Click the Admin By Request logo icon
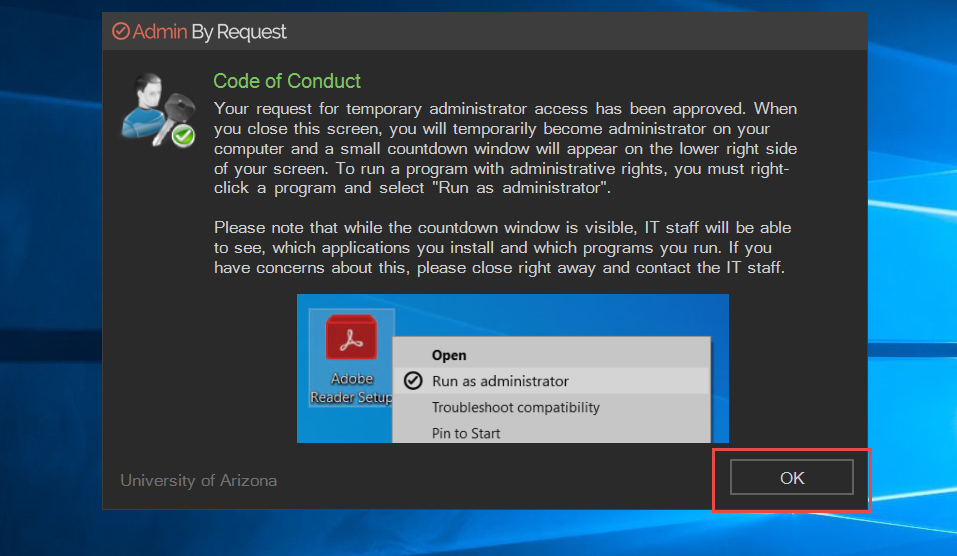 [121, 31]
